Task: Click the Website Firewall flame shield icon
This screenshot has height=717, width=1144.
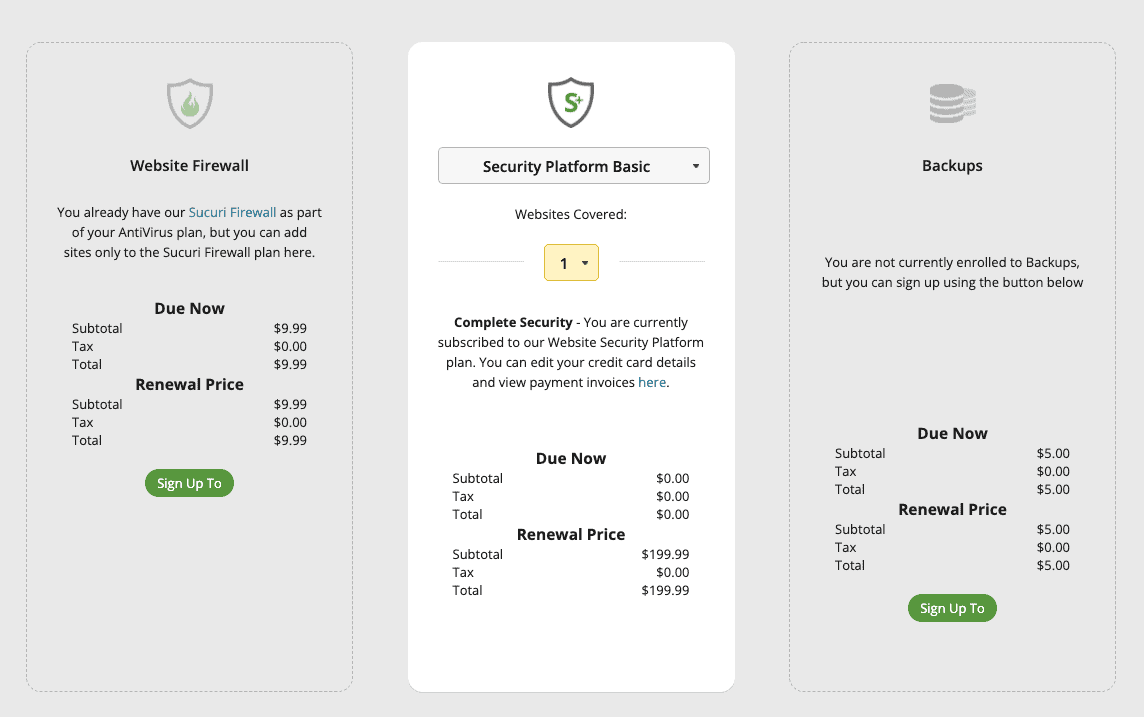Action: [x=190, y=103]
